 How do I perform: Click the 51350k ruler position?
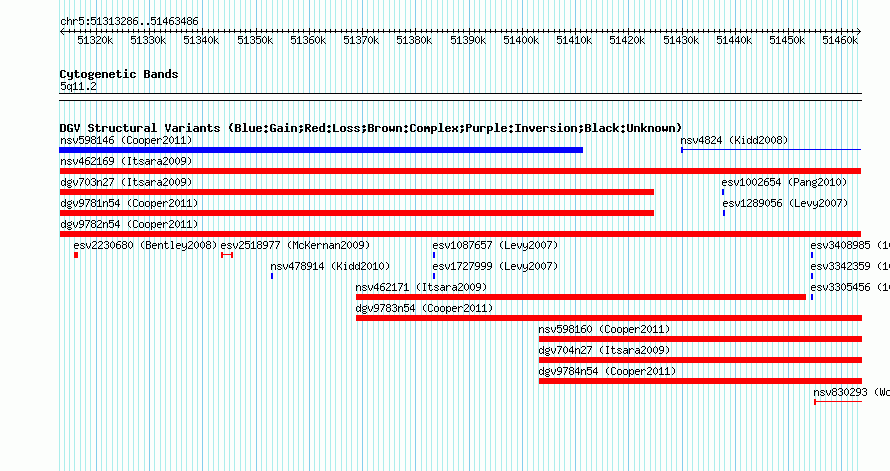coord(255,40)
